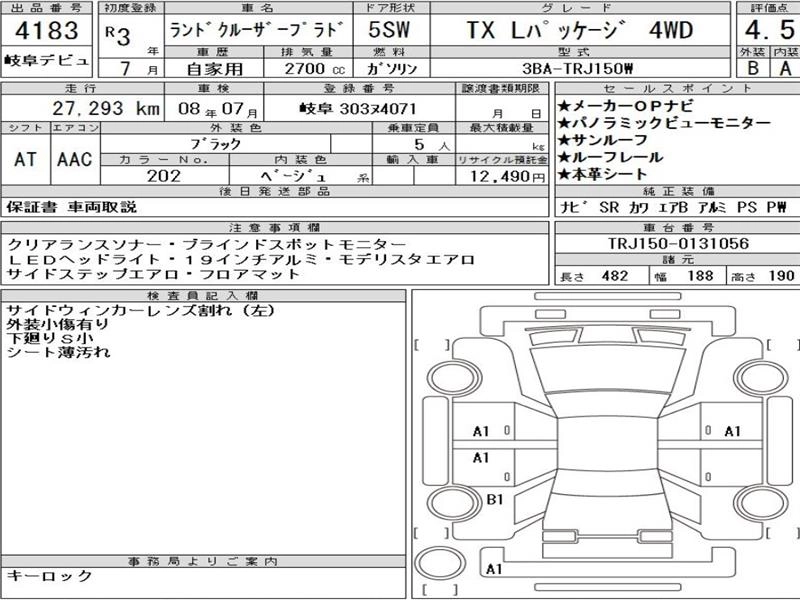Select the exterior grade B

coord(753,68)
